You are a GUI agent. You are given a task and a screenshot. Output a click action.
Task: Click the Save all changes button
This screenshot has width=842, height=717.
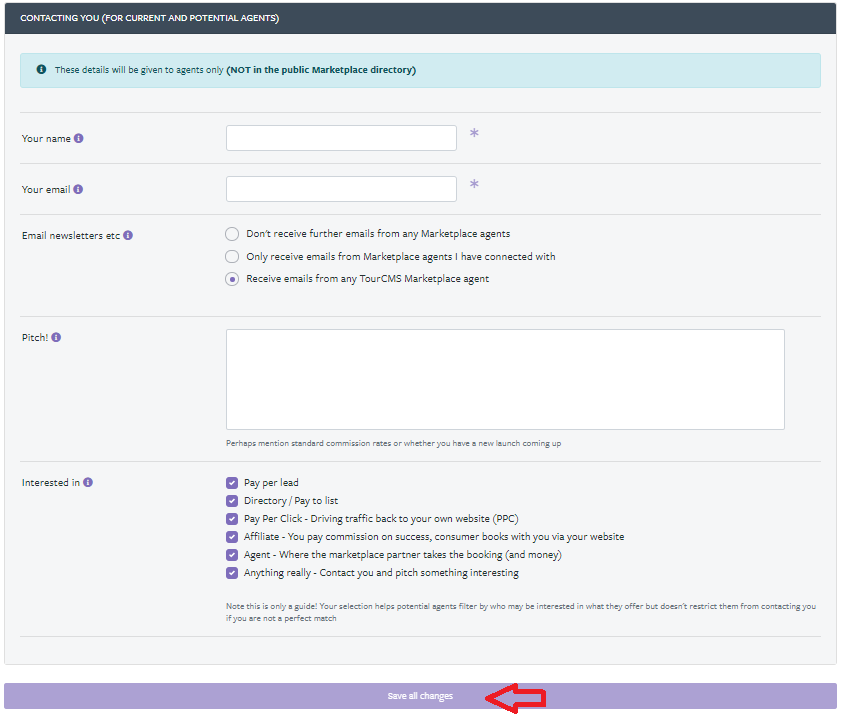click(x=420, y=696)
